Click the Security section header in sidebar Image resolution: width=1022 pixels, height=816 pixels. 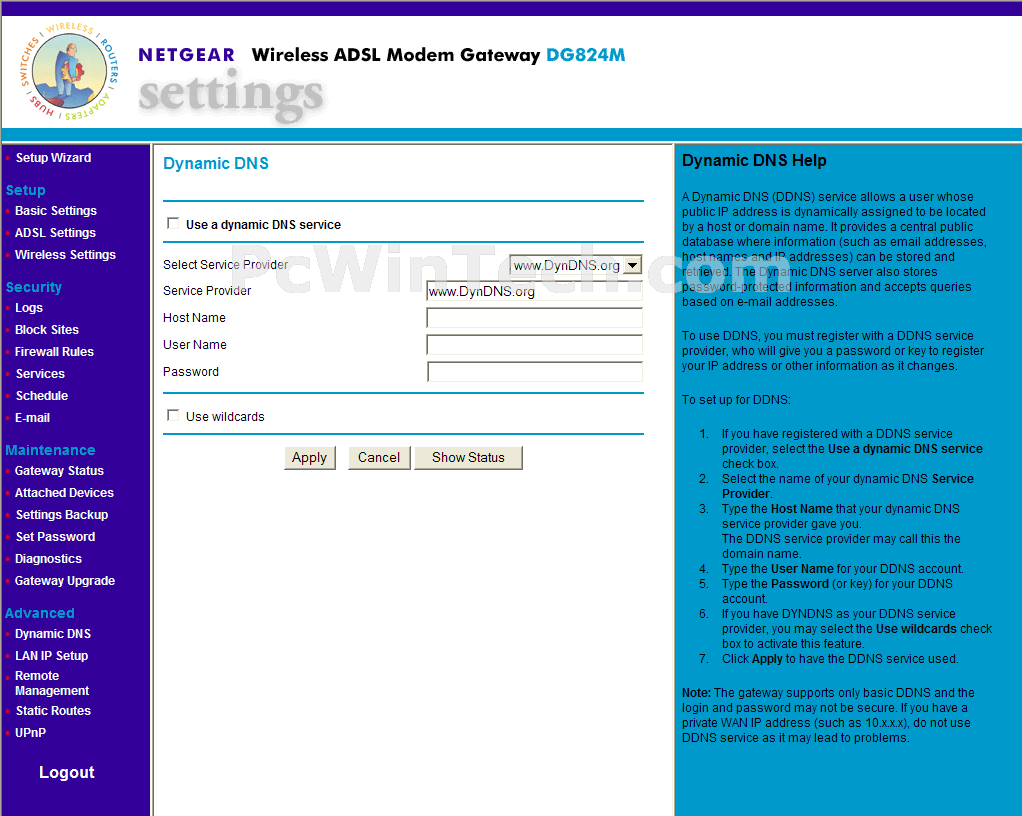tap(34, 287)
